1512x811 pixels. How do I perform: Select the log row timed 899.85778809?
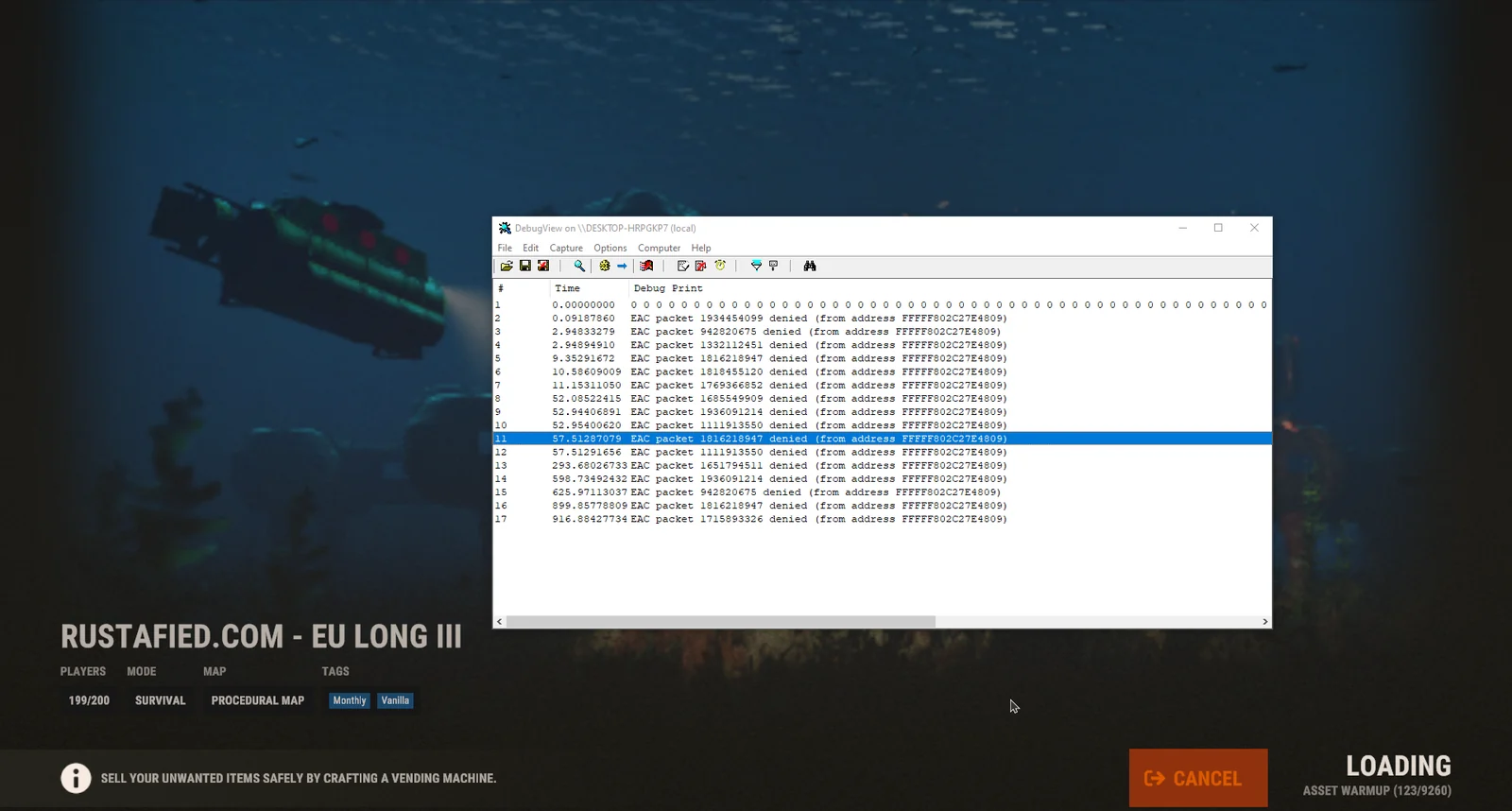point(883,506)
